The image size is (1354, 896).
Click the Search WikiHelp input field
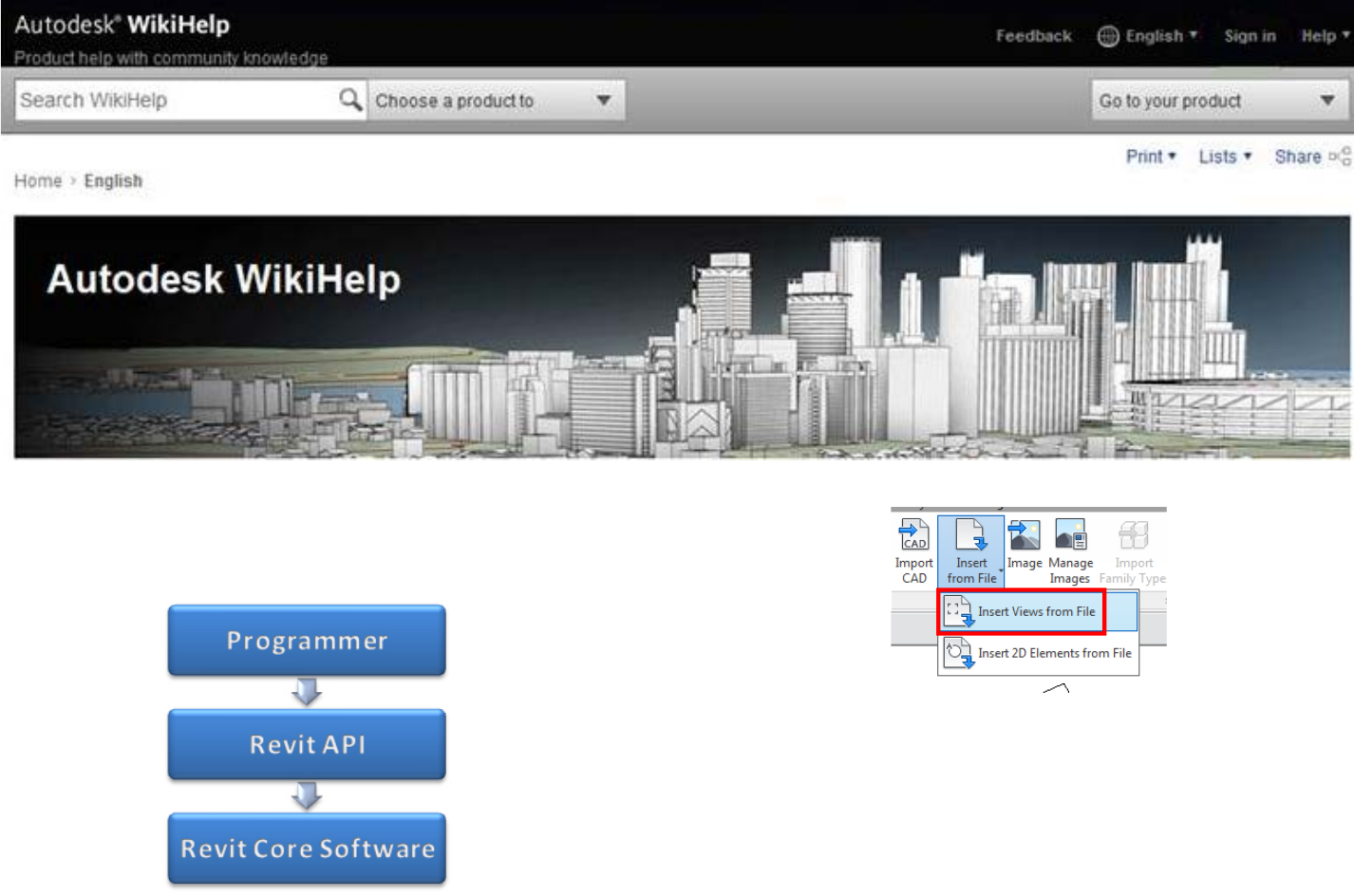point(177,100)
